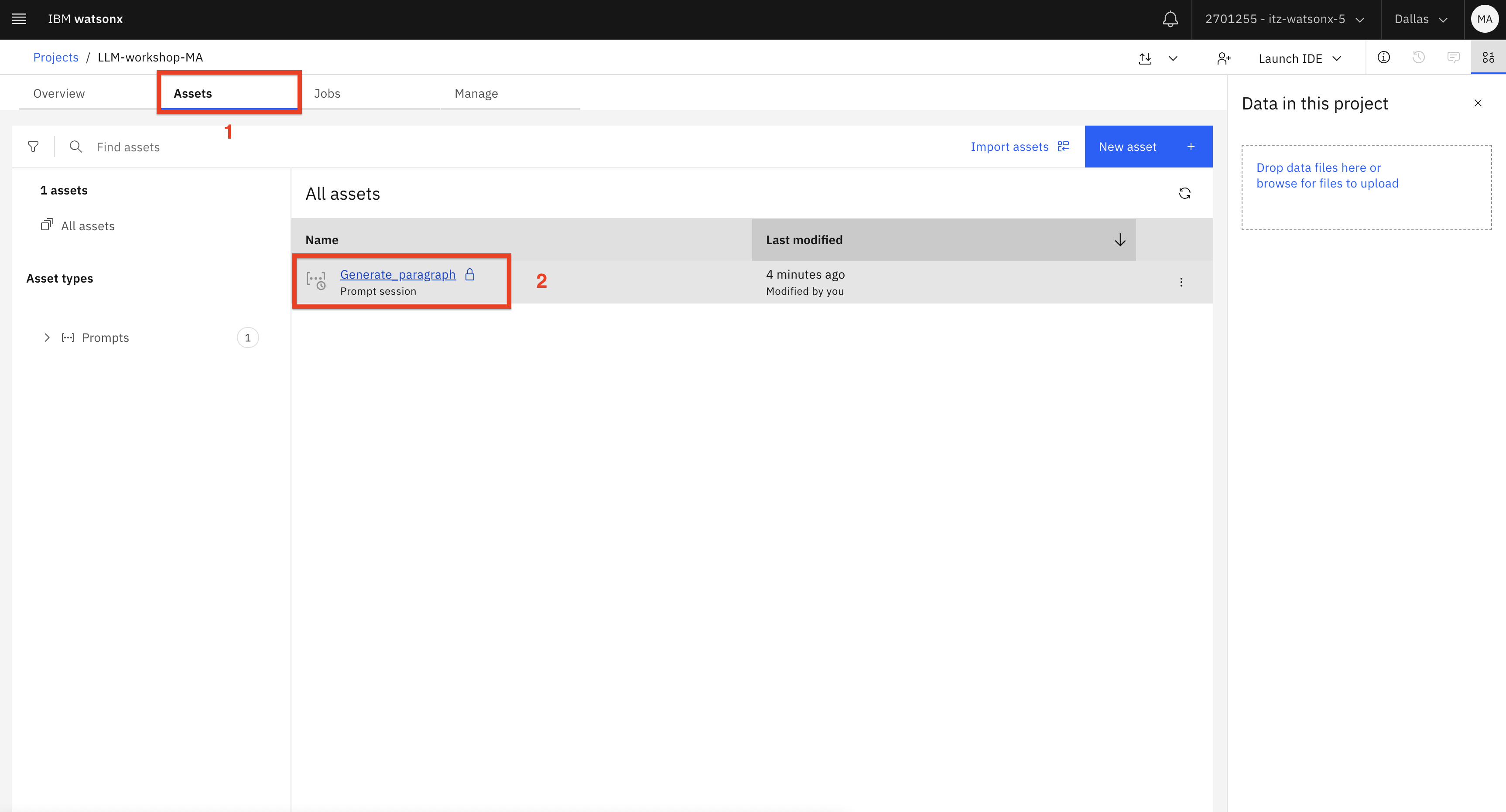Switch to the Jobs tab
1506x812 pixels.
(x=327, y=93)
